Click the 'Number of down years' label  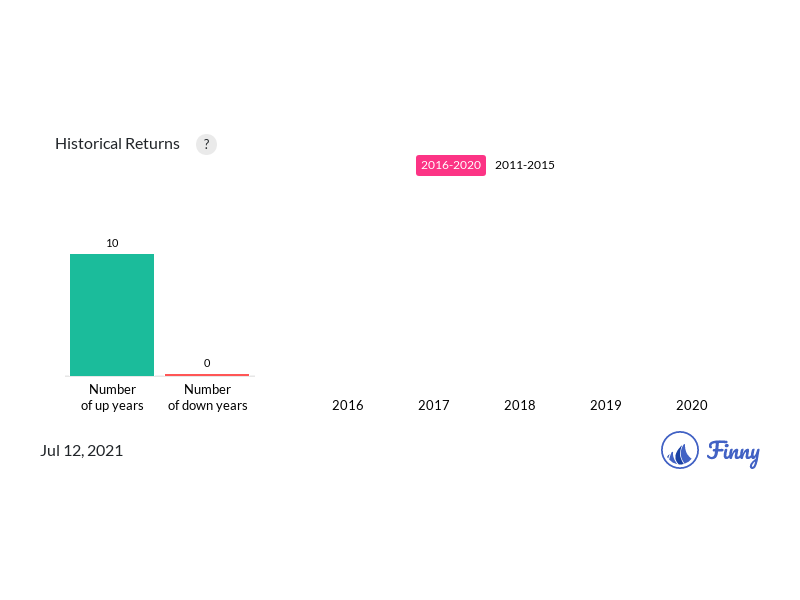click(x=207, y=397)
